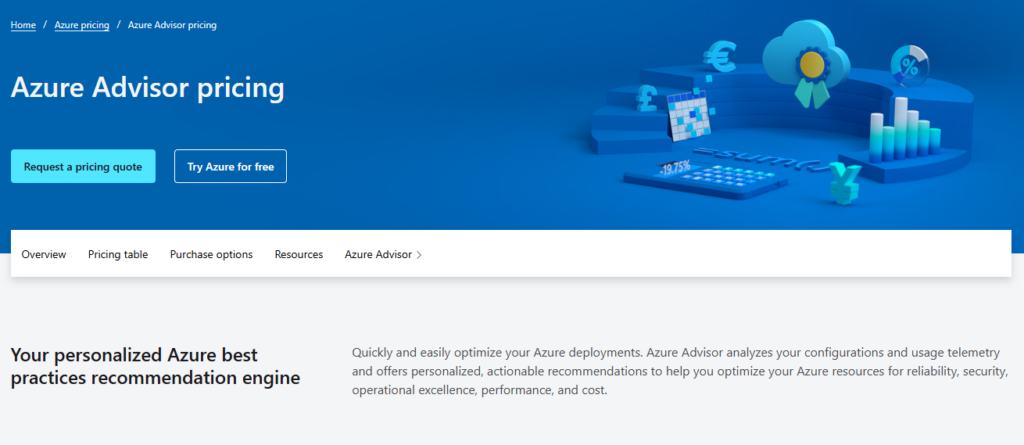Open the Purchase options tab

tap(212, 254)
